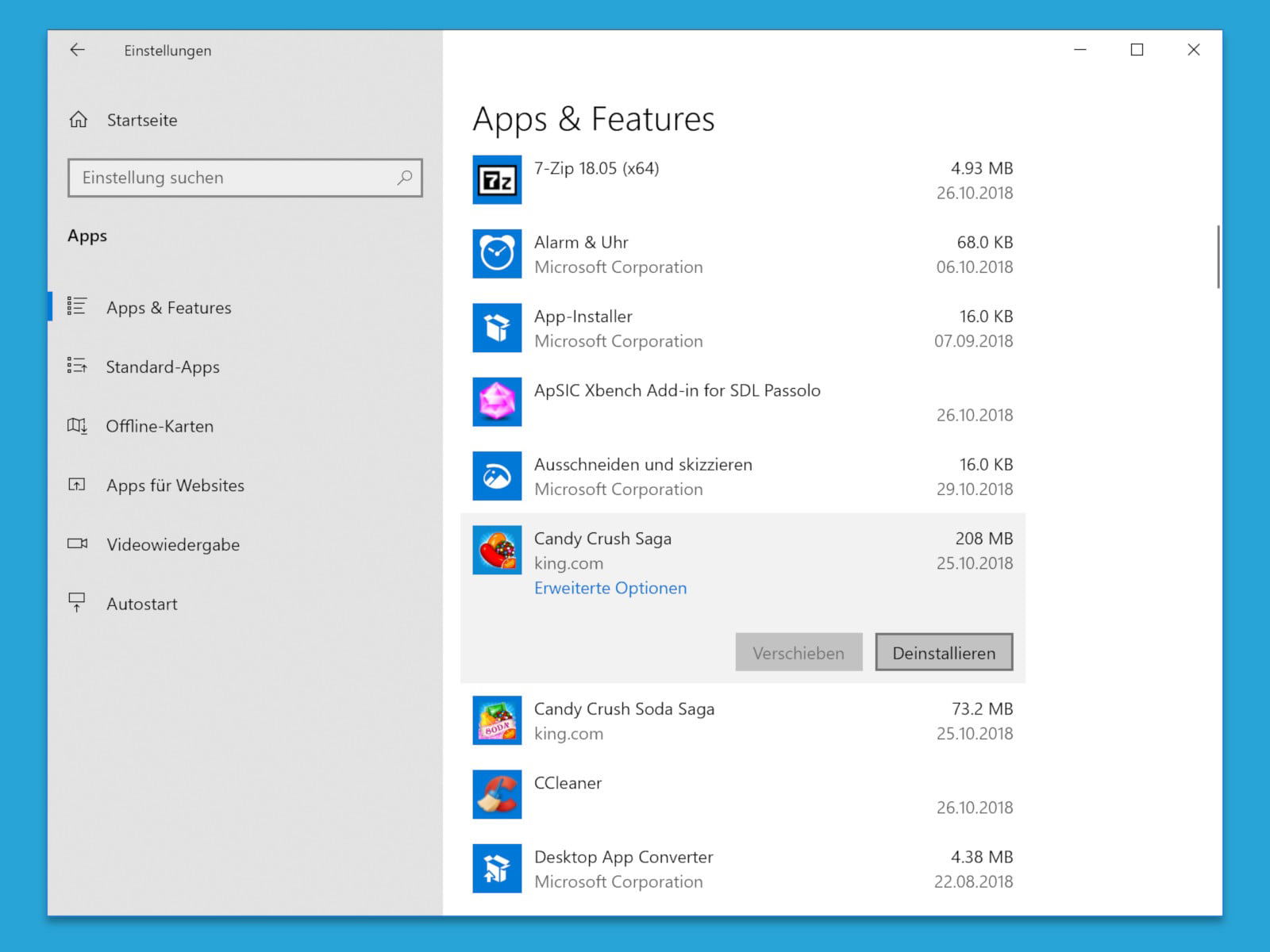Click the 7-Zip app icon
Screen dimensions: 1270x952
click(x=497, y=180)
